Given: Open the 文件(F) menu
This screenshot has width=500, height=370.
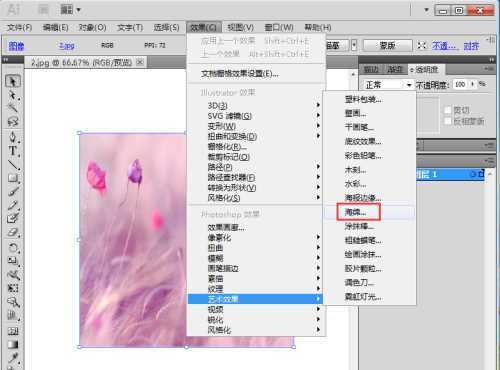Looking at the screenshot, I should tap(20, 27).
